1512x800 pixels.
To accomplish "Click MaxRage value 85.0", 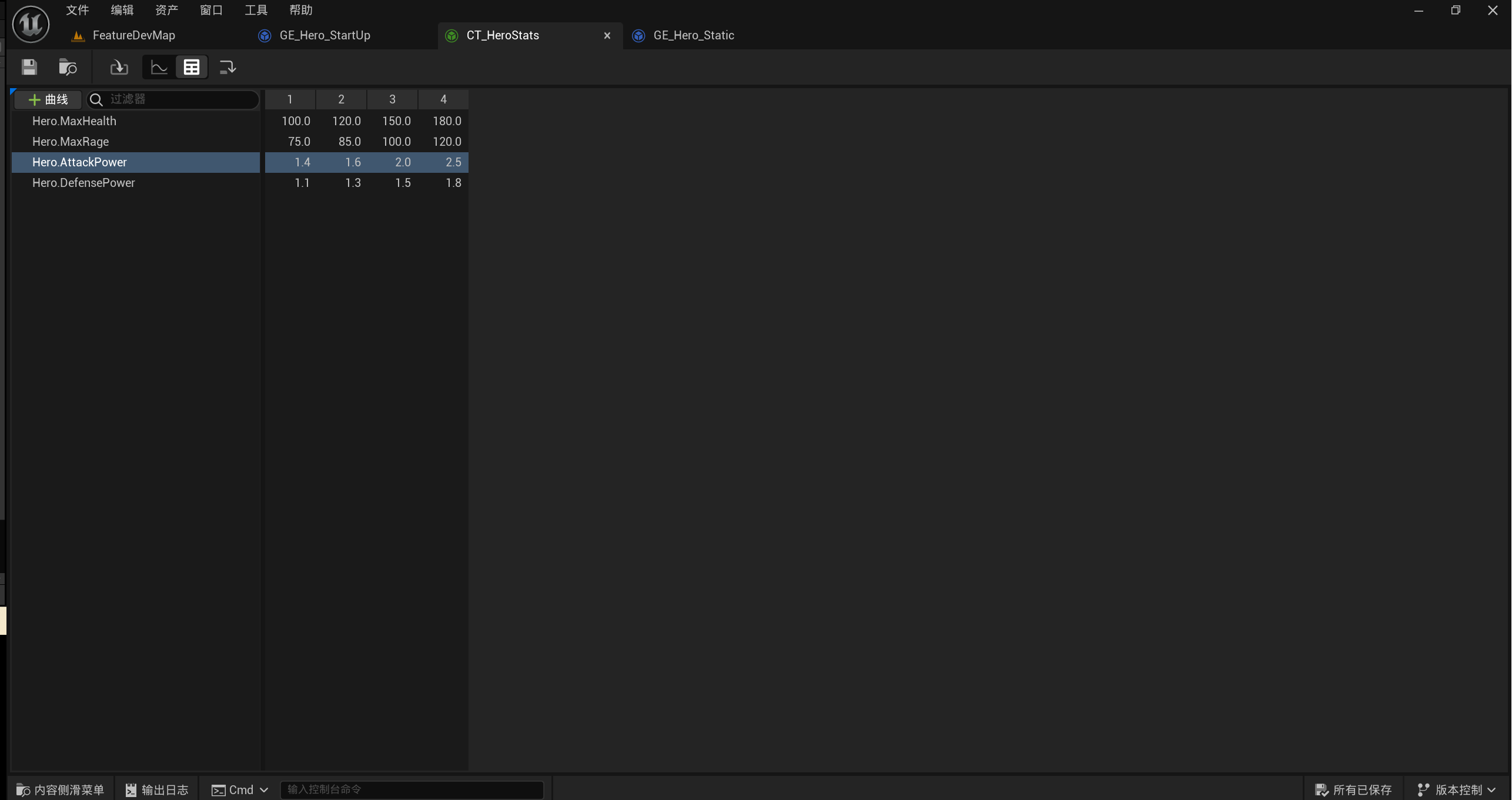I will tap(349, 142).
